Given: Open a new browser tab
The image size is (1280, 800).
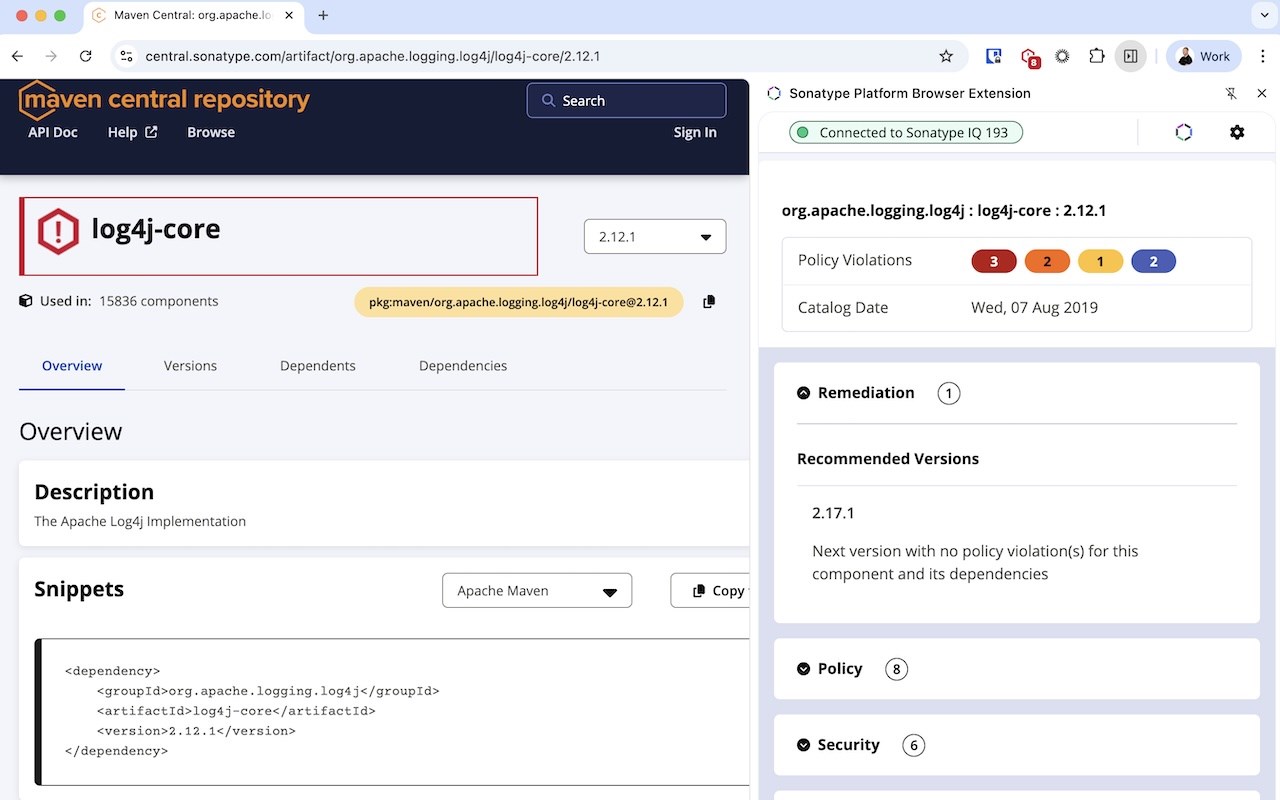Looking at the screenshot, I should 323,15.
